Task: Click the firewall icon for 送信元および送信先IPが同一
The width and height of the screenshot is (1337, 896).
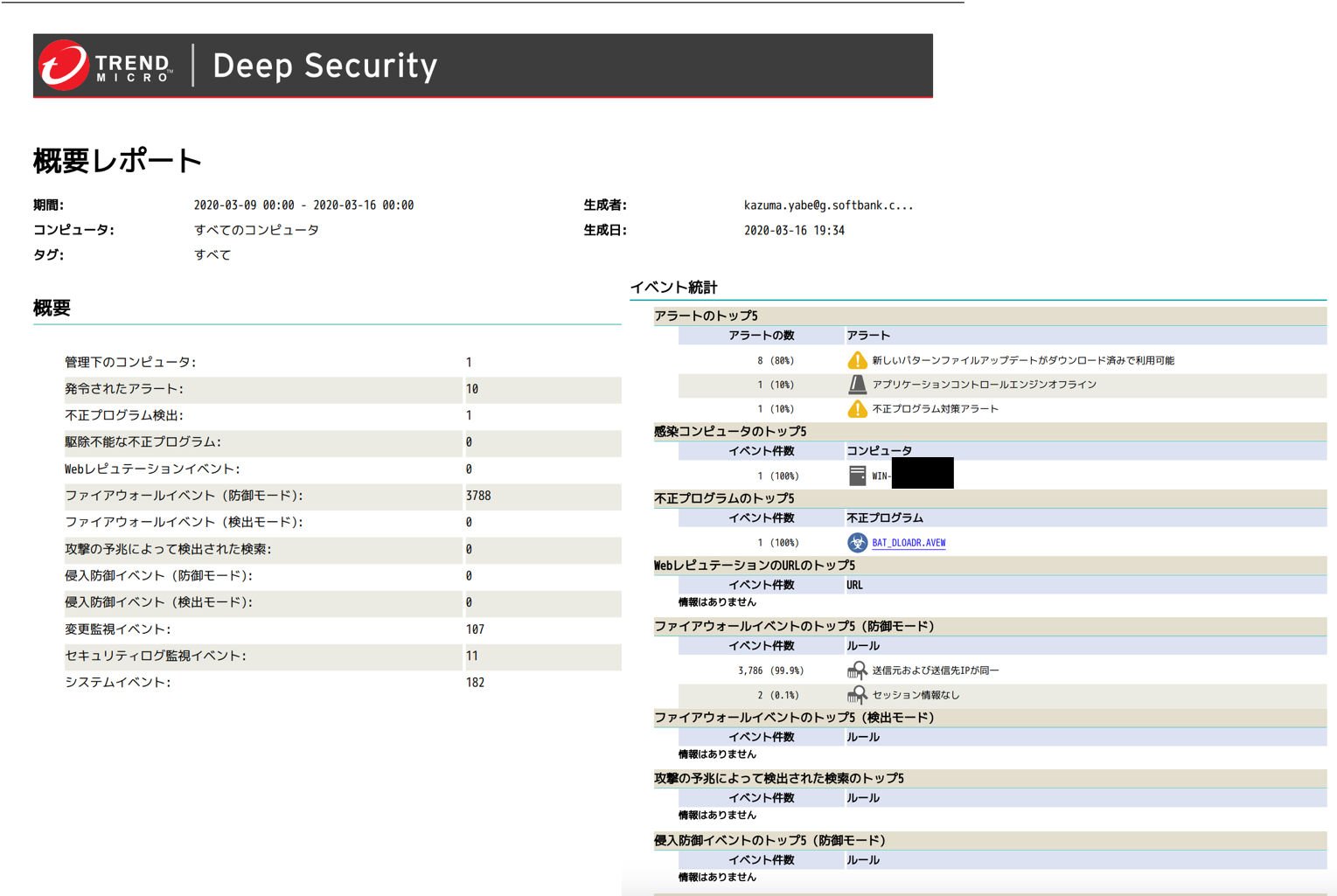Action: click(x=857, y=670)
